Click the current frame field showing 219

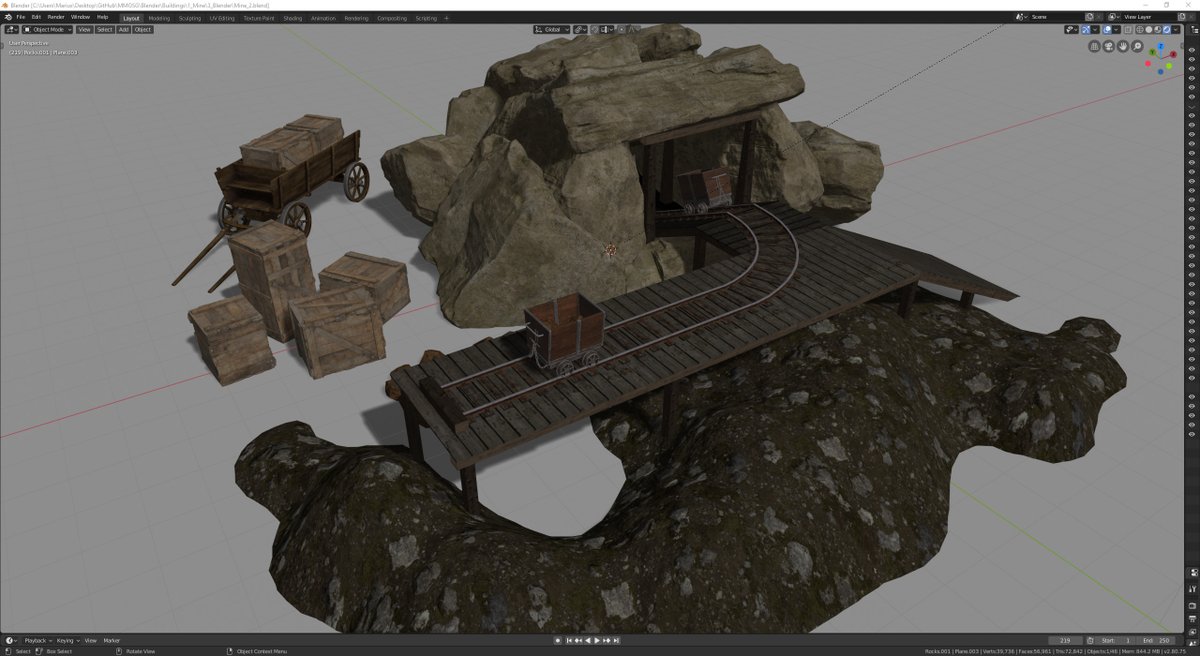pos(1064,640)
